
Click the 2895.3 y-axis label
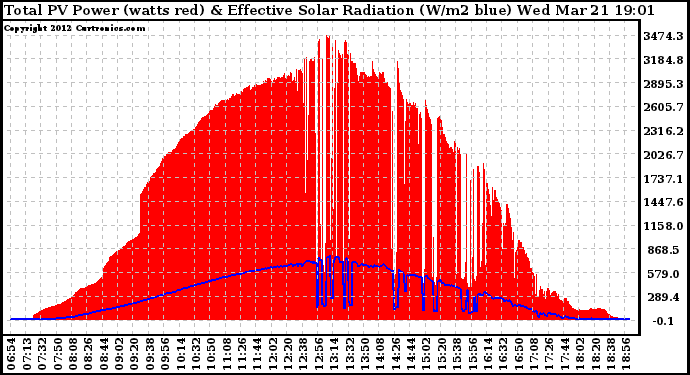pyautogui.click(x=663, y=84)
